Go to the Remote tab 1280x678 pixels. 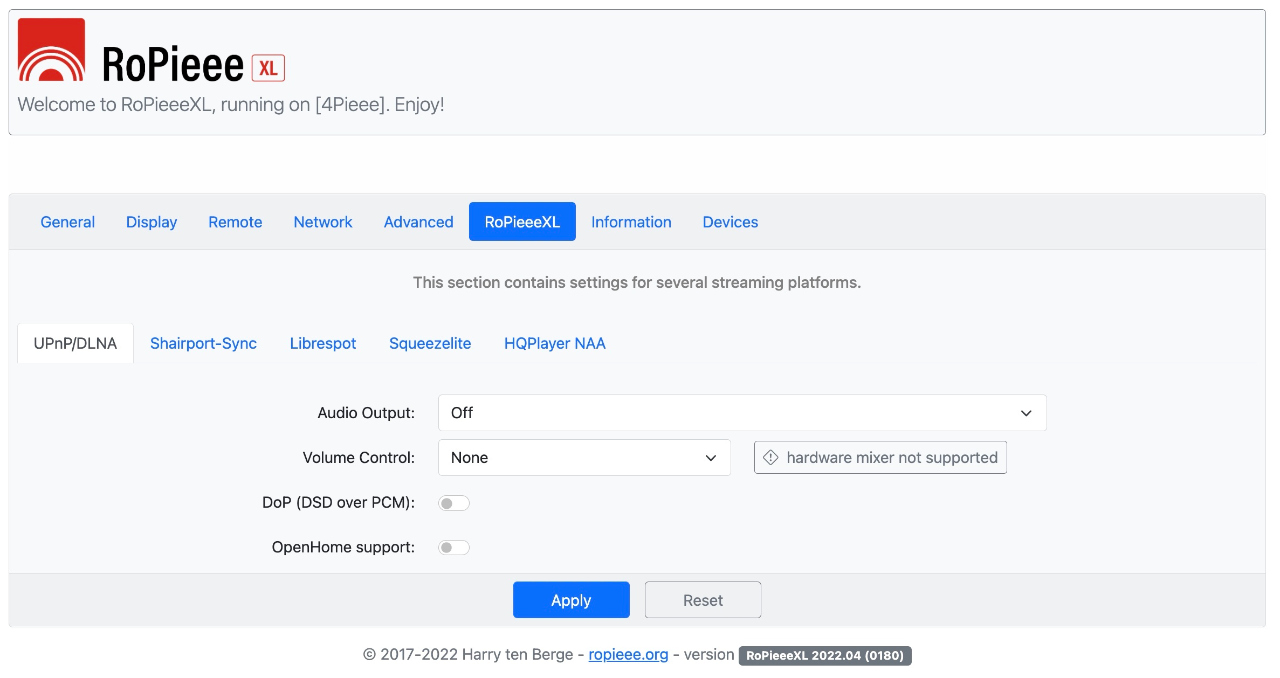point(235,222)
